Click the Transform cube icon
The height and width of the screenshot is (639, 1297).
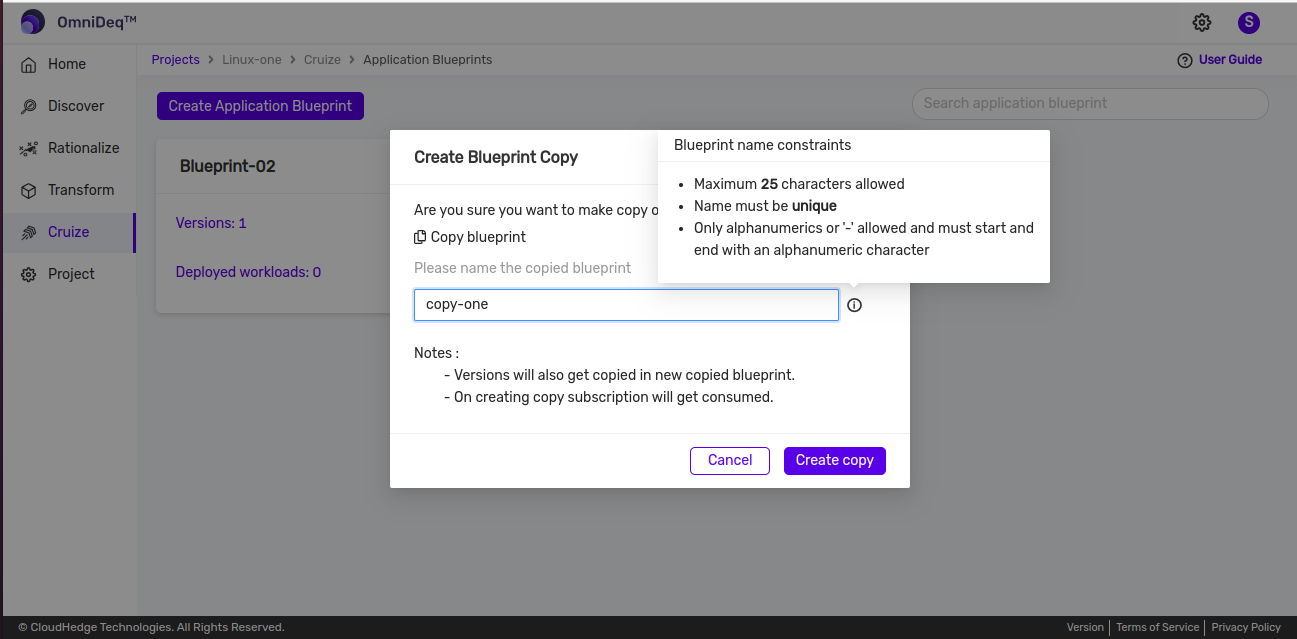[29, 190]
